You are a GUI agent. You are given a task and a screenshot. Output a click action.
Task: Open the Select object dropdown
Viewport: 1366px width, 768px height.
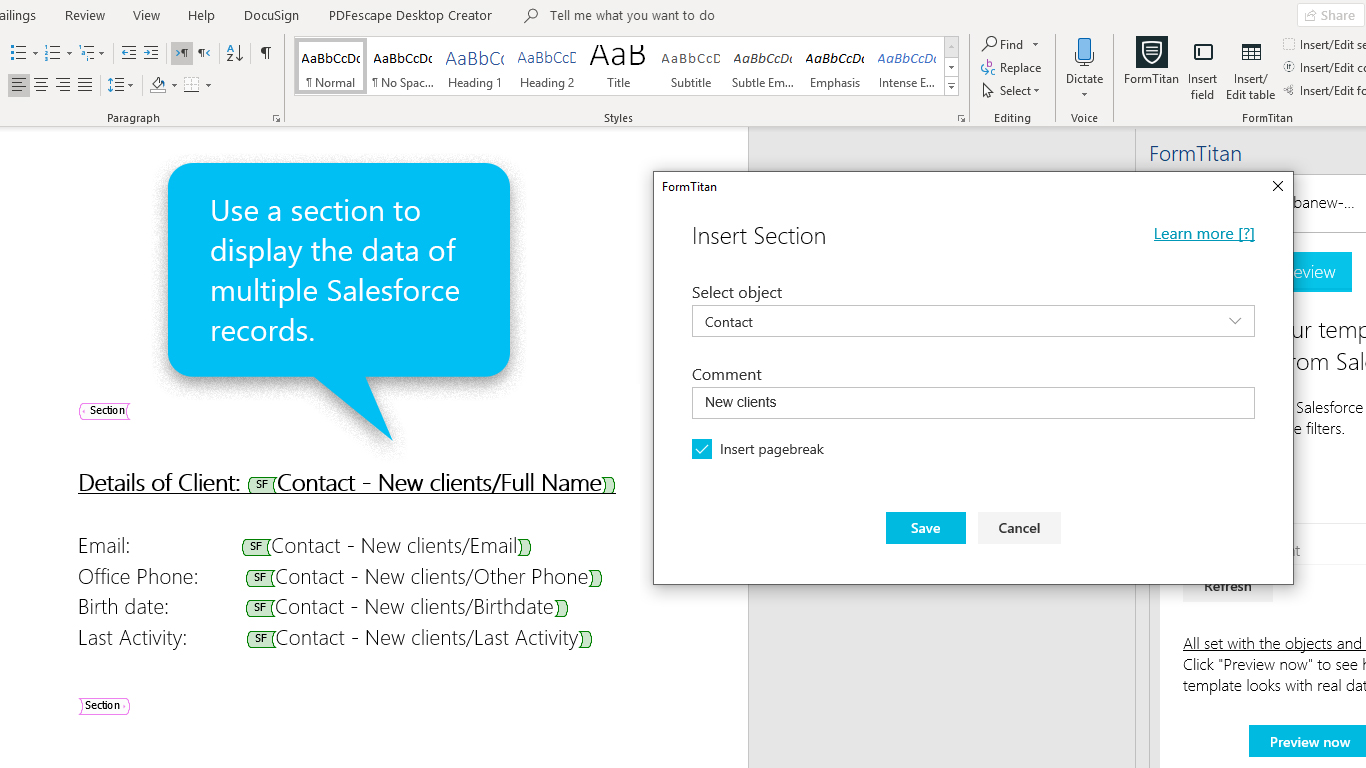coord(972,322)
